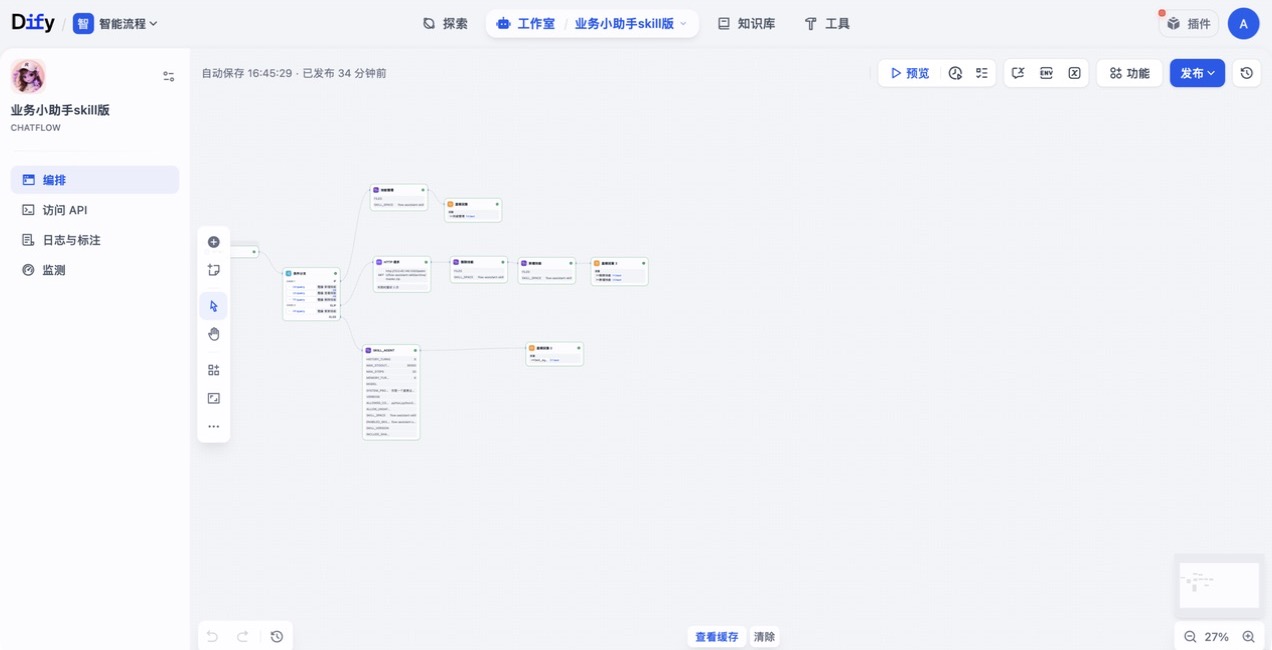Open the 智能流程 workspace dropdown

pos(116,23)
